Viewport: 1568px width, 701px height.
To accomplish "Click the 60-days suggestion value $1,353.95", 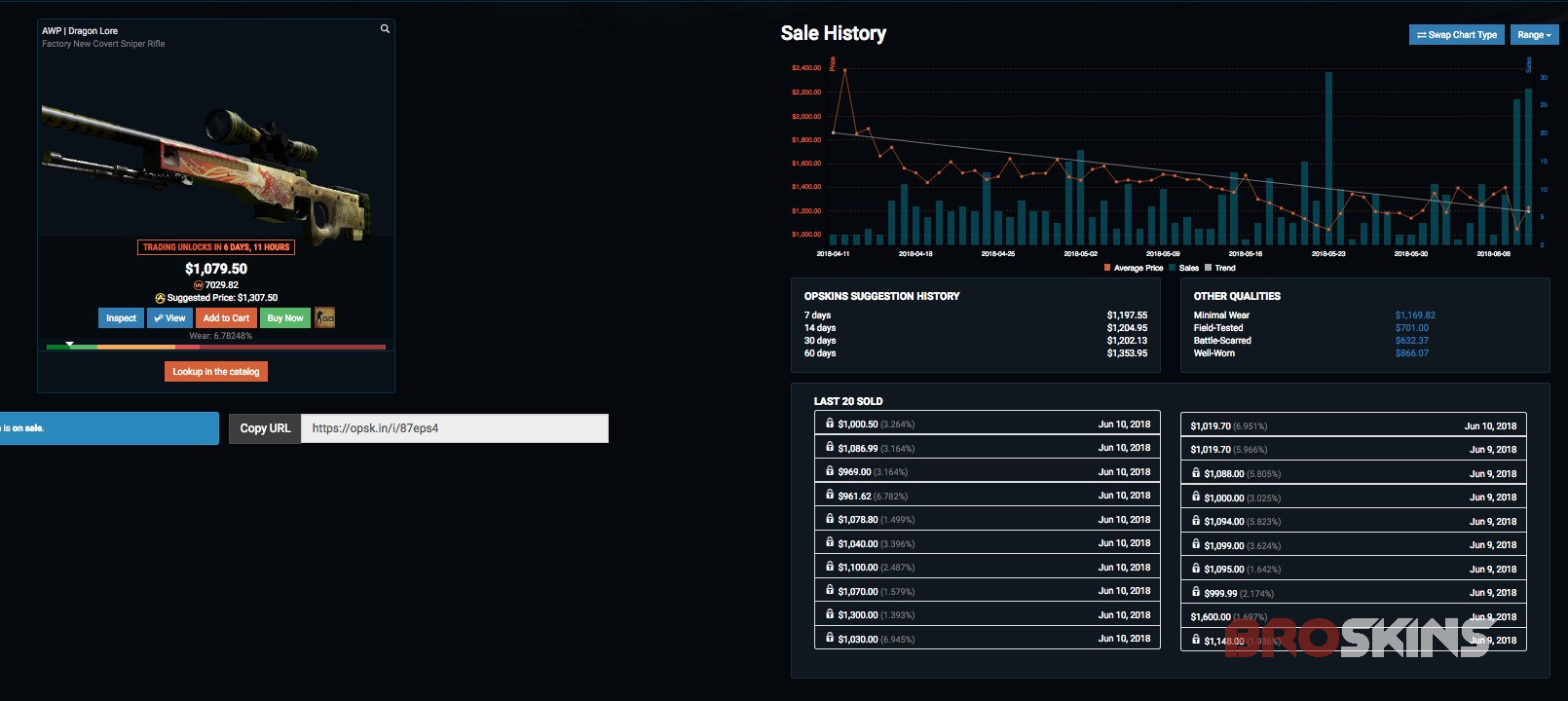I will coord(1127,353).
